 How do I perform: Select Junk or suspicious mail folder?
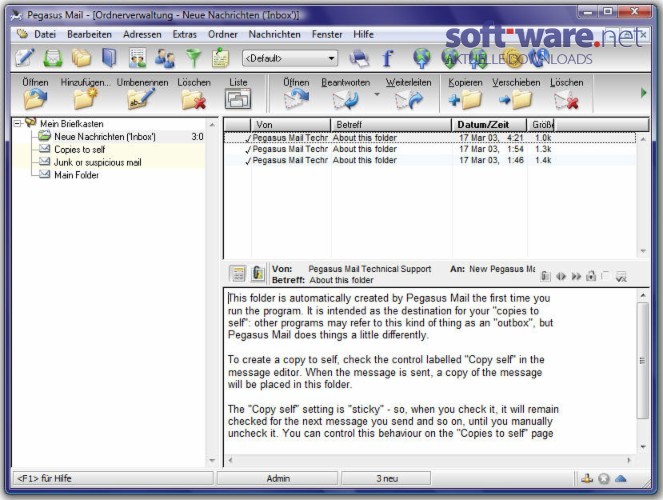[x=98, y=162]
